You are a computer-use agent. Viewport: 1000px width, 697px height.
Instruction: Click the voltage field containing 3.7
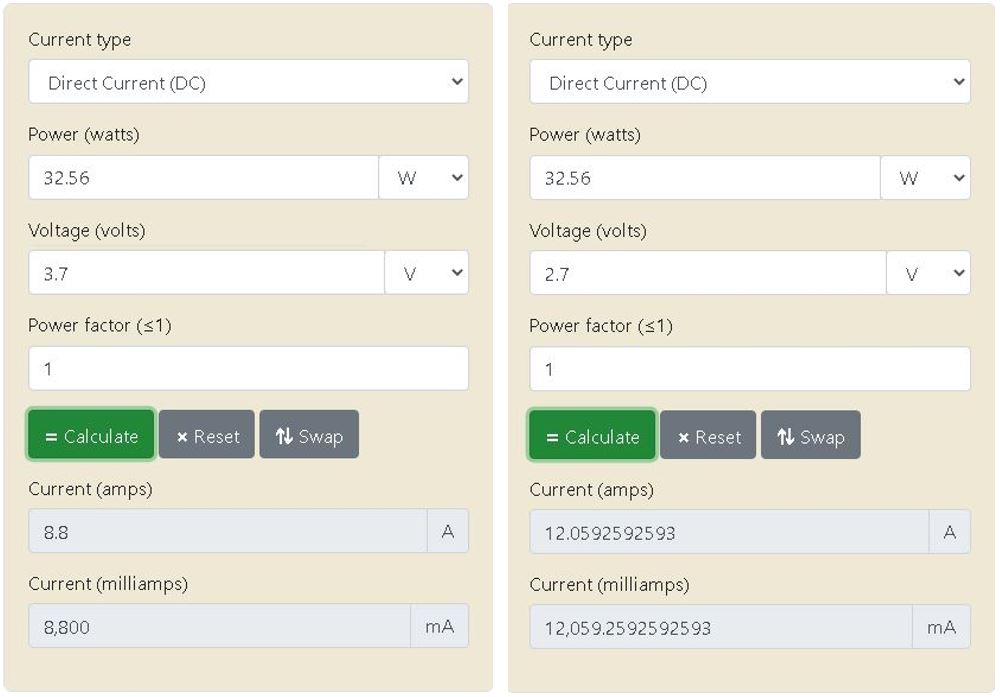(x=205, y=273)
